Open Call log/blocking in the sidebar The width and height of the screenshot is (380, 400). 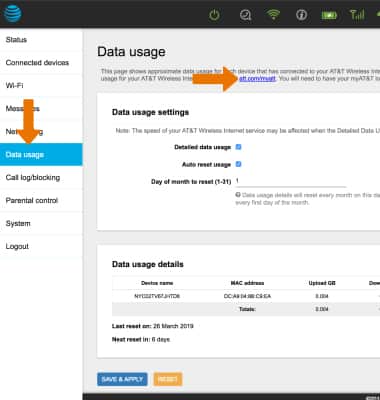41,177
